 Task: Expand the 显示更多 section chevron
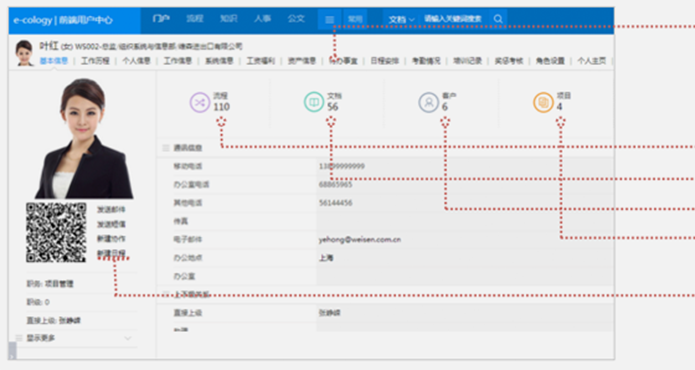128,338
